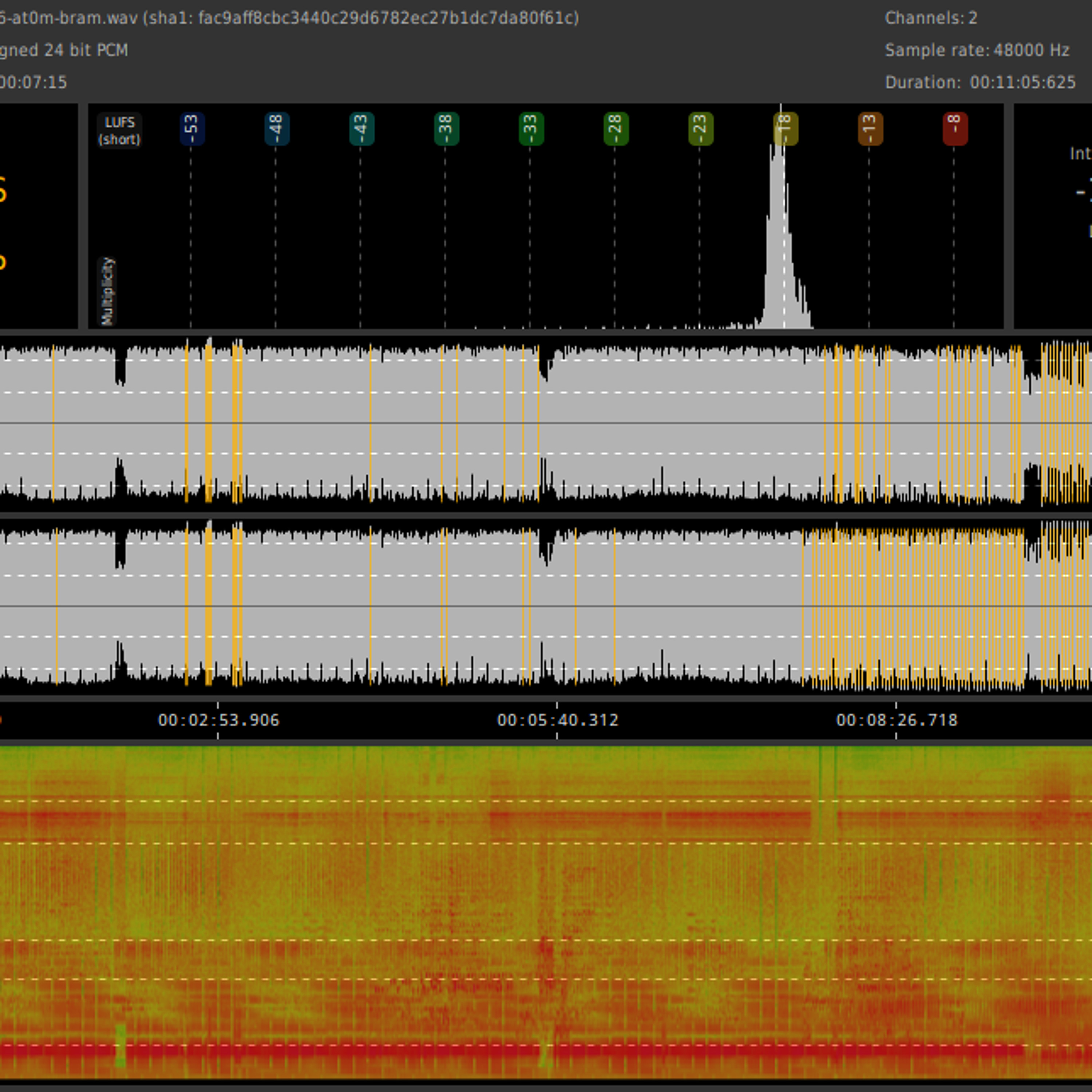
Task: Click the Sample rate 48000 Hz text
Action: [x=977, y=50]
